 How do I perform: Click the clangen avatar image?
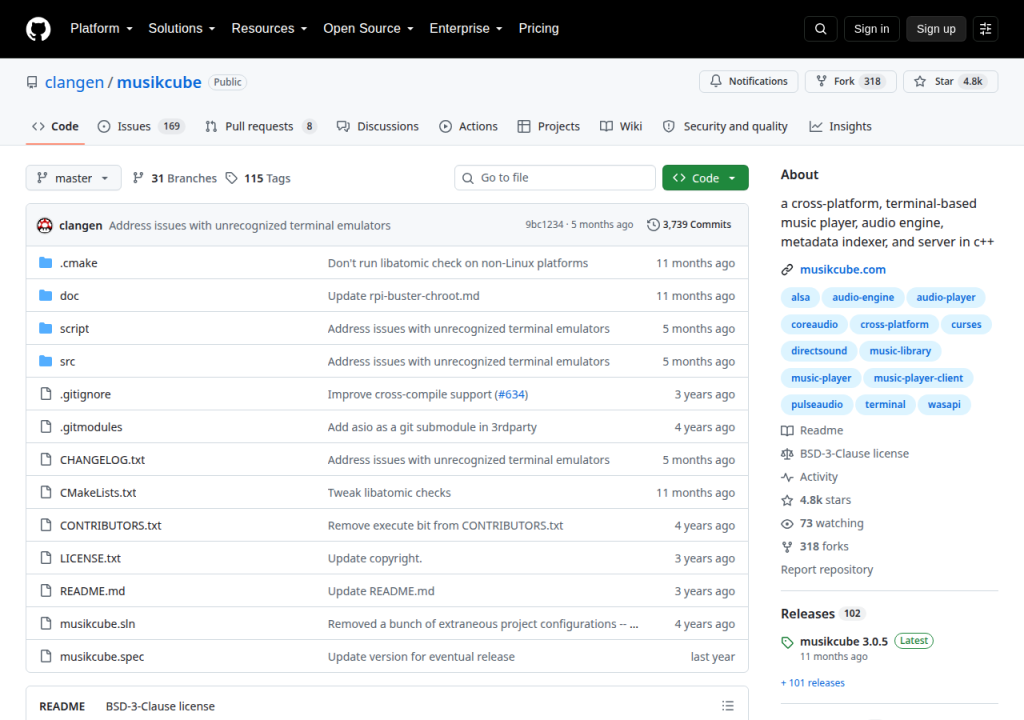[44, 225]
